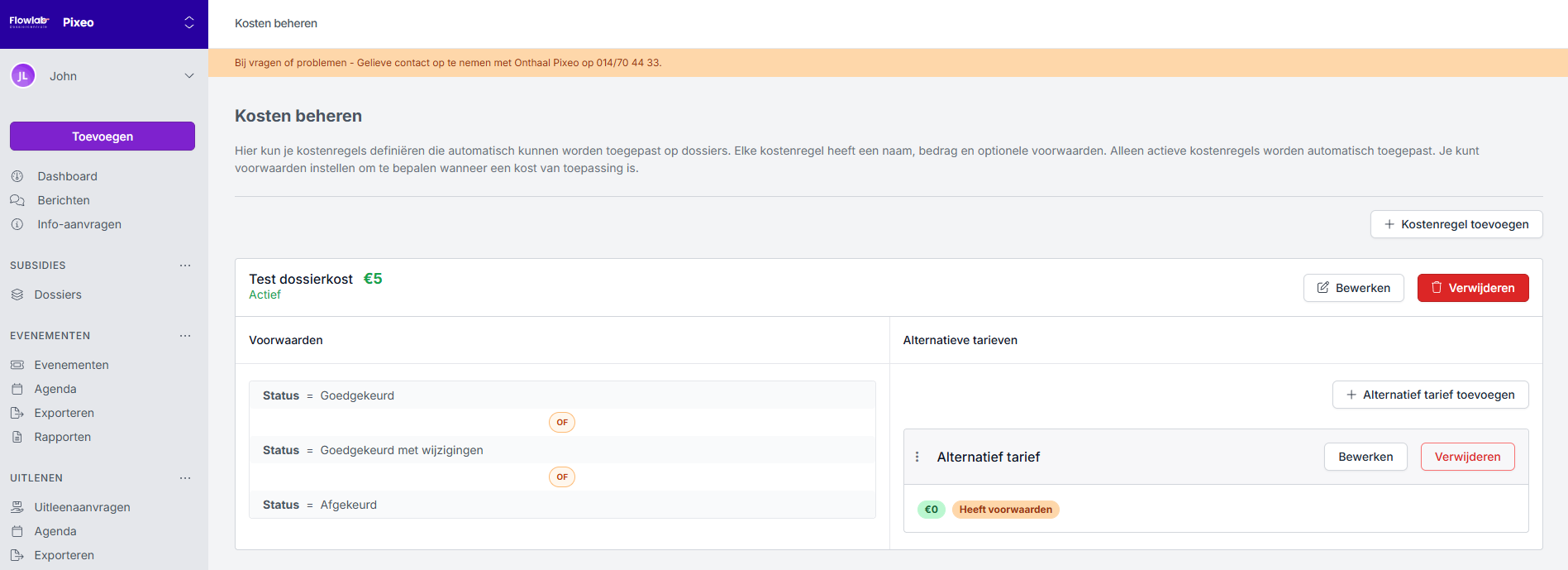
Task: Click the Info-aanvragen info icon
Action: click(17, 224)
